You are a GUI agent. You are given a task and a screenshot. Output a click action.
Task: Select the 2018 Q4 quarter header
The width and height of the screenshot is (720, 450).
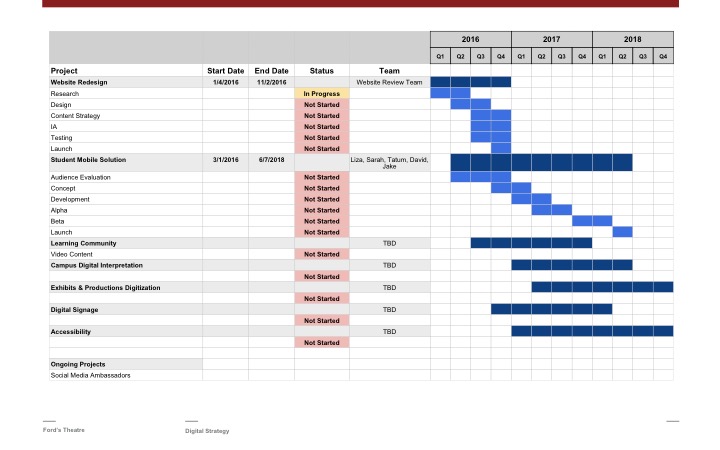click(x=663, y=56)
